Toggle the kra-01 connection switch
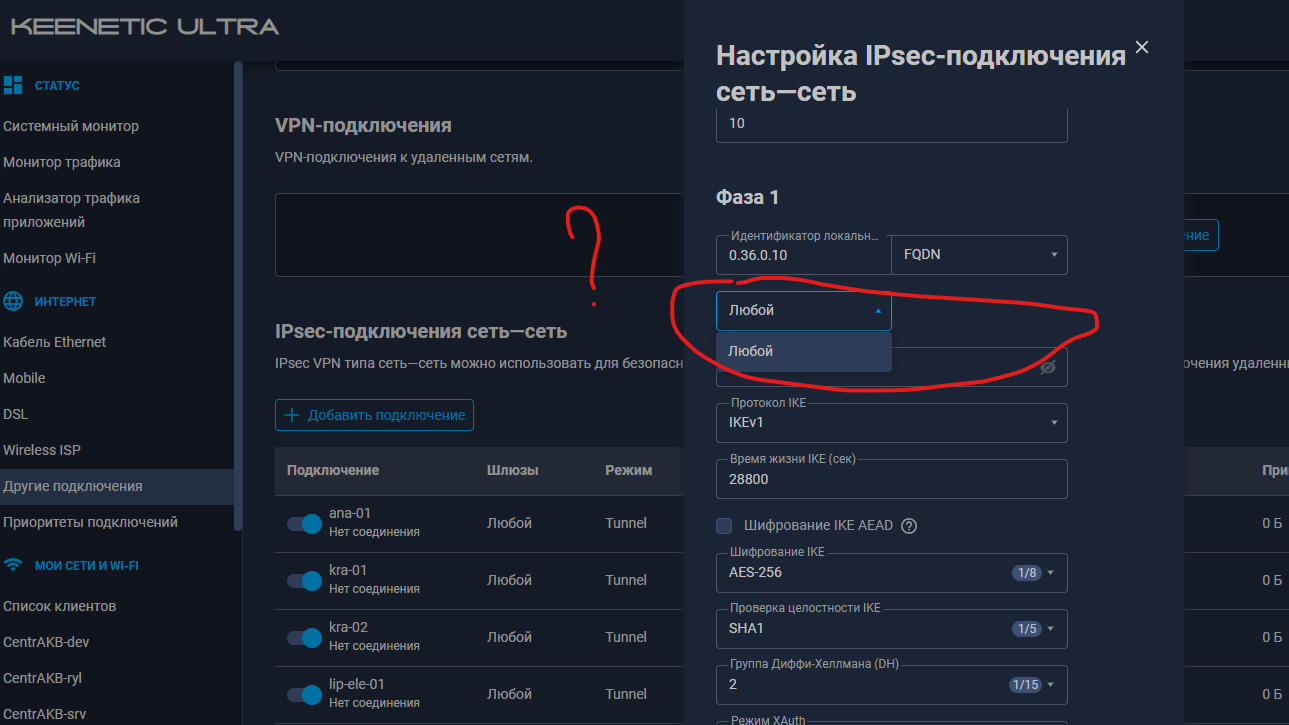 point(303,580)
